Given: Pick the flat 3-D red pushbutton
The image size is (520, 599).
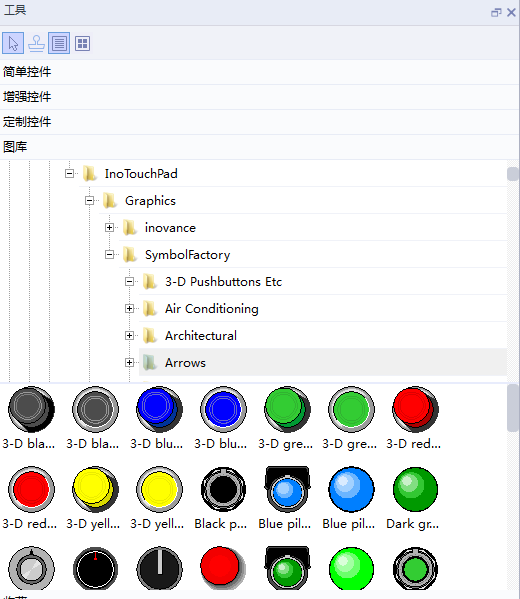Looking at the screenshot, I should pos(31,489).
